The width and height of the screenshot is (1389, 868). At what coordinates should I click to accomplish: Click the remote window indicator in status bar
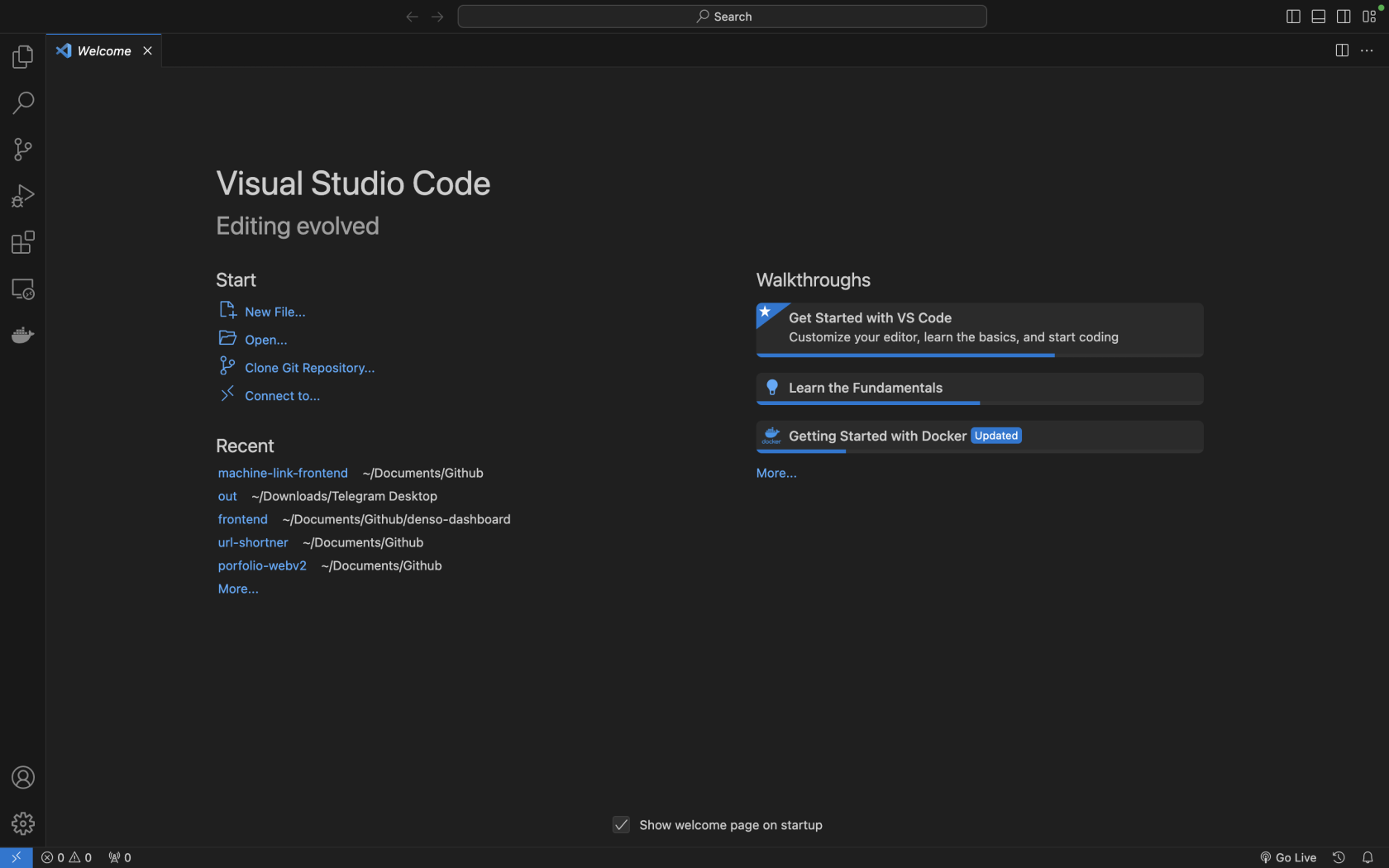(x=17, y=857)
